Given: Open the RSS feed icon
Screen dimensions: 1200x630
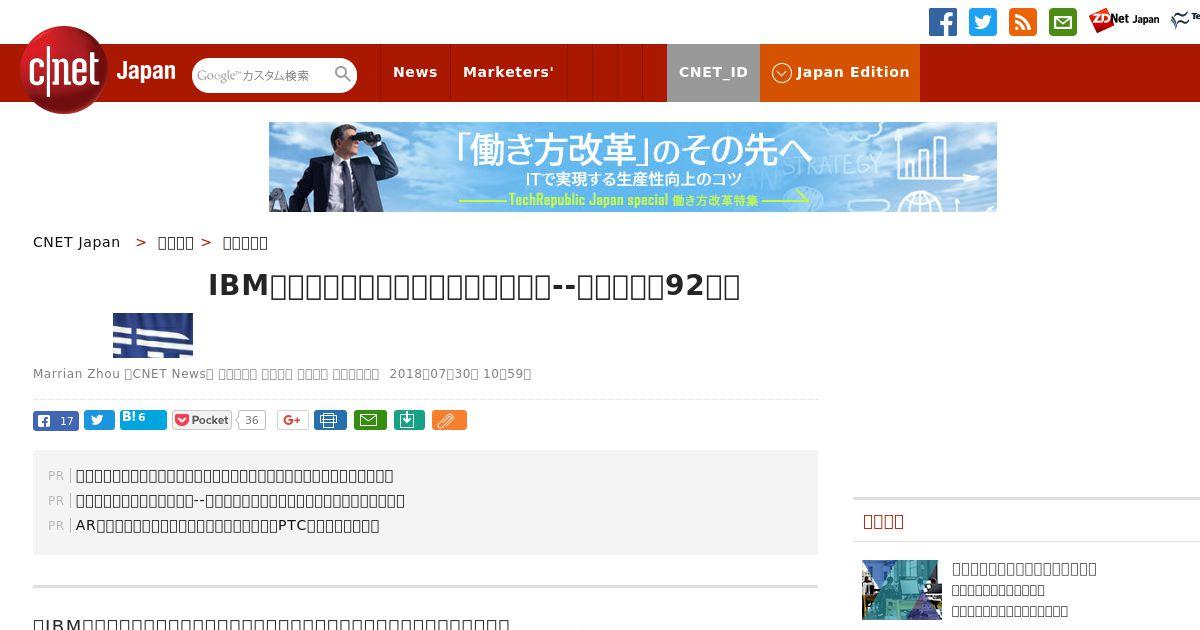Looking at the screenshot, I should pyautogui.click(x=1023, y=22).
